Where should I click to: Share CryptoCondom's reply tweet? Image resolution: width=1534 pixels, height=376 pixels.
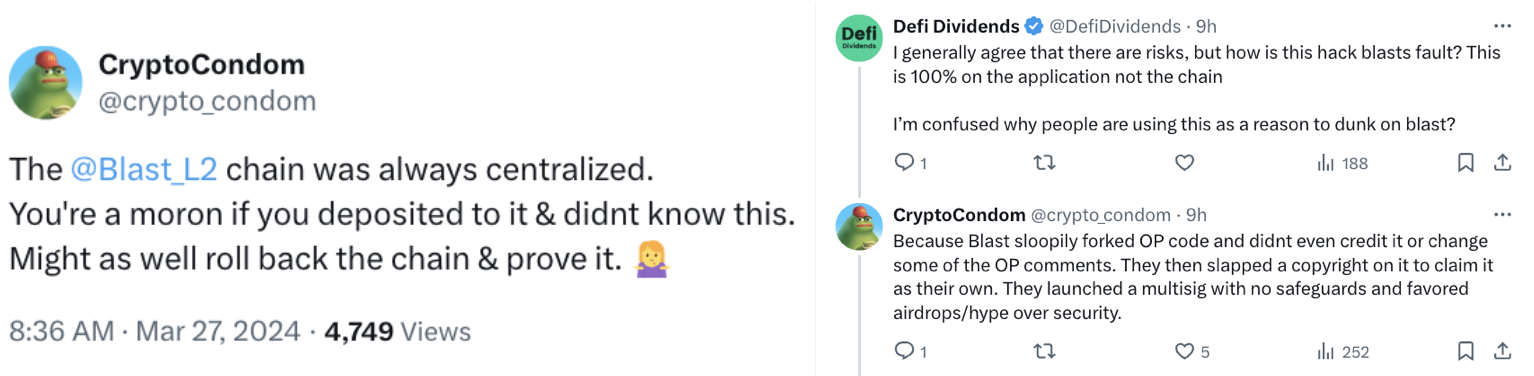[x=1501, y=350]
